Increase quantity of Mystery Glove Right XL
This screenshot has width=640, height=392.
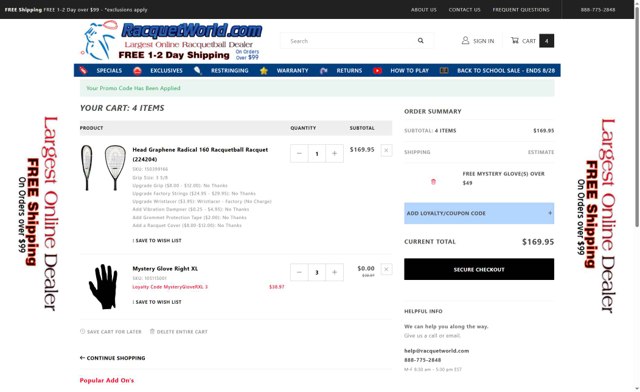click(334, 272)
